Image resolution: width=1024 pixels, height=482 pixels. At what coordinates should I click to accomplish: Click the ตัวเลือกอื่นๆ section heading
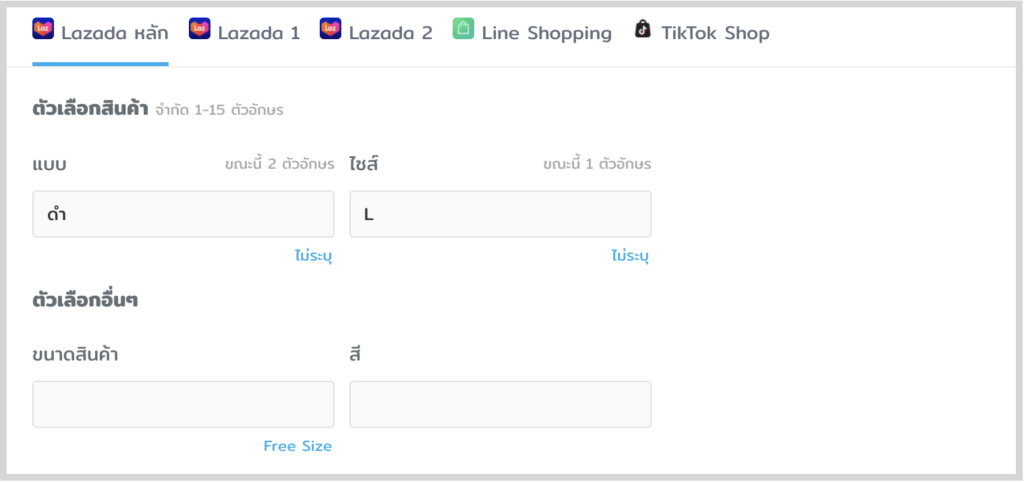(85, 299)
